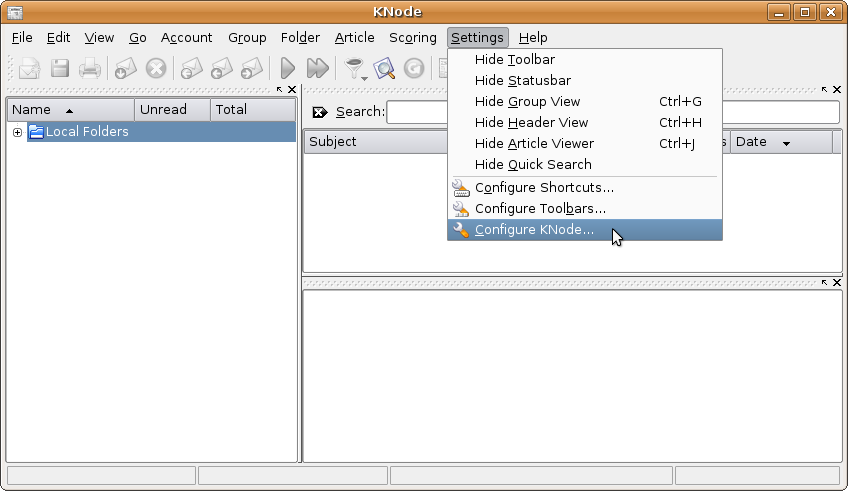Sort by the Unread column header

tap(173, 110)
